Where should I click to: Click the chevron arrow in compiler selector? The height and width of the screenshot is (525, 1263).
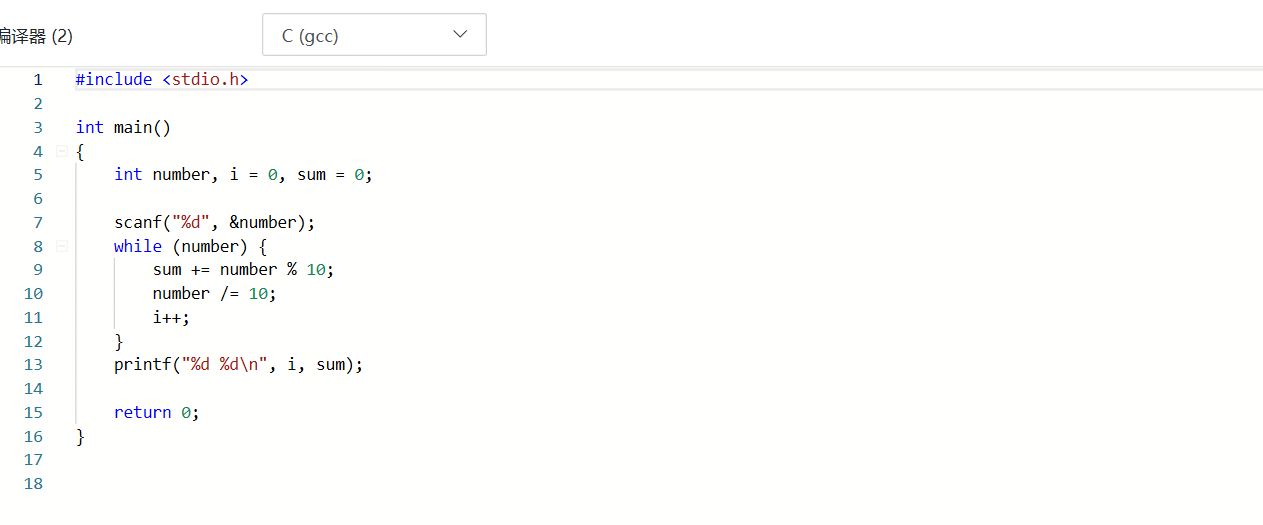click(460, 34)
